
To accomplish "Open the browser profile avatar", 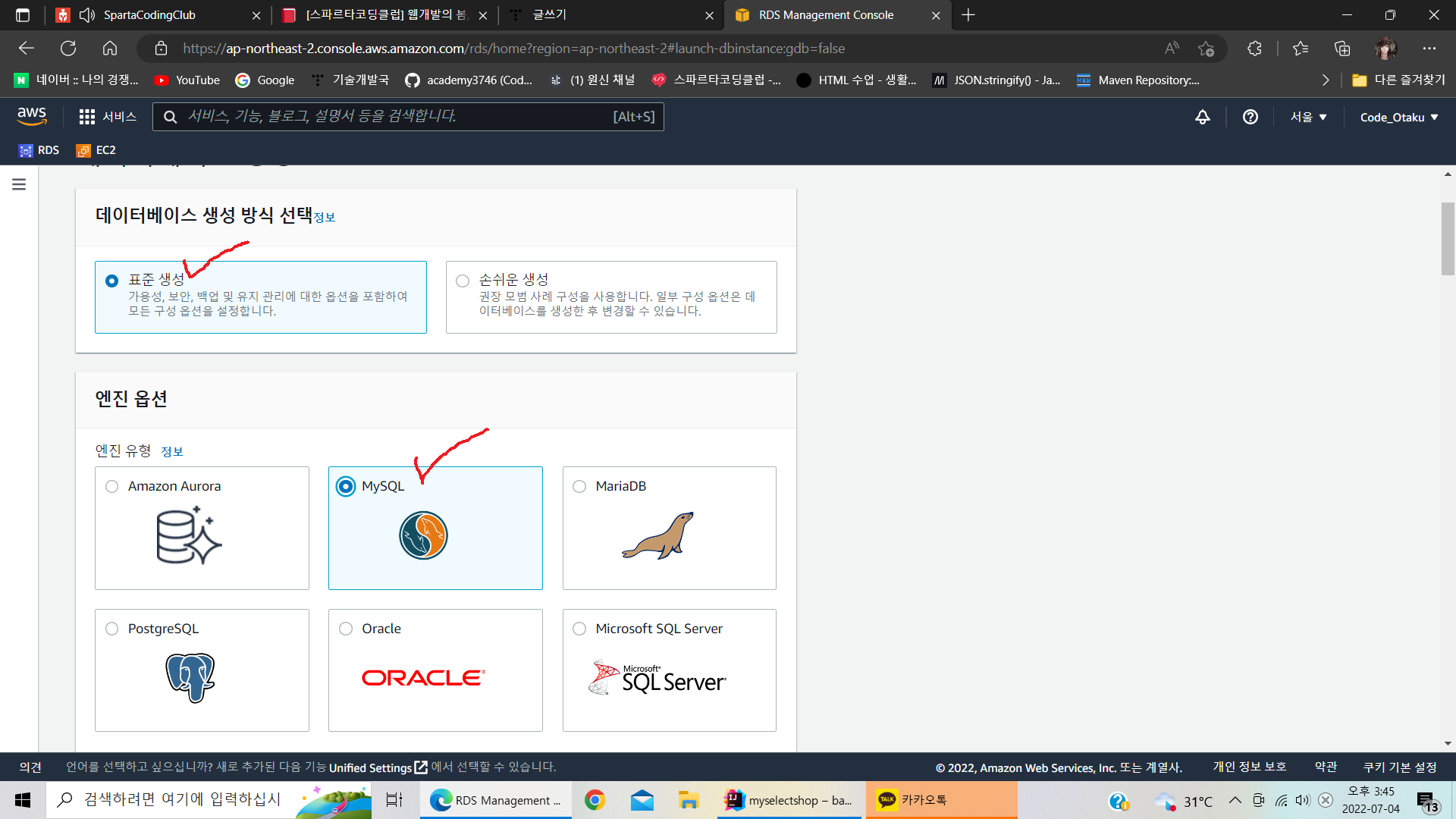I will (x=1385, y=49).
